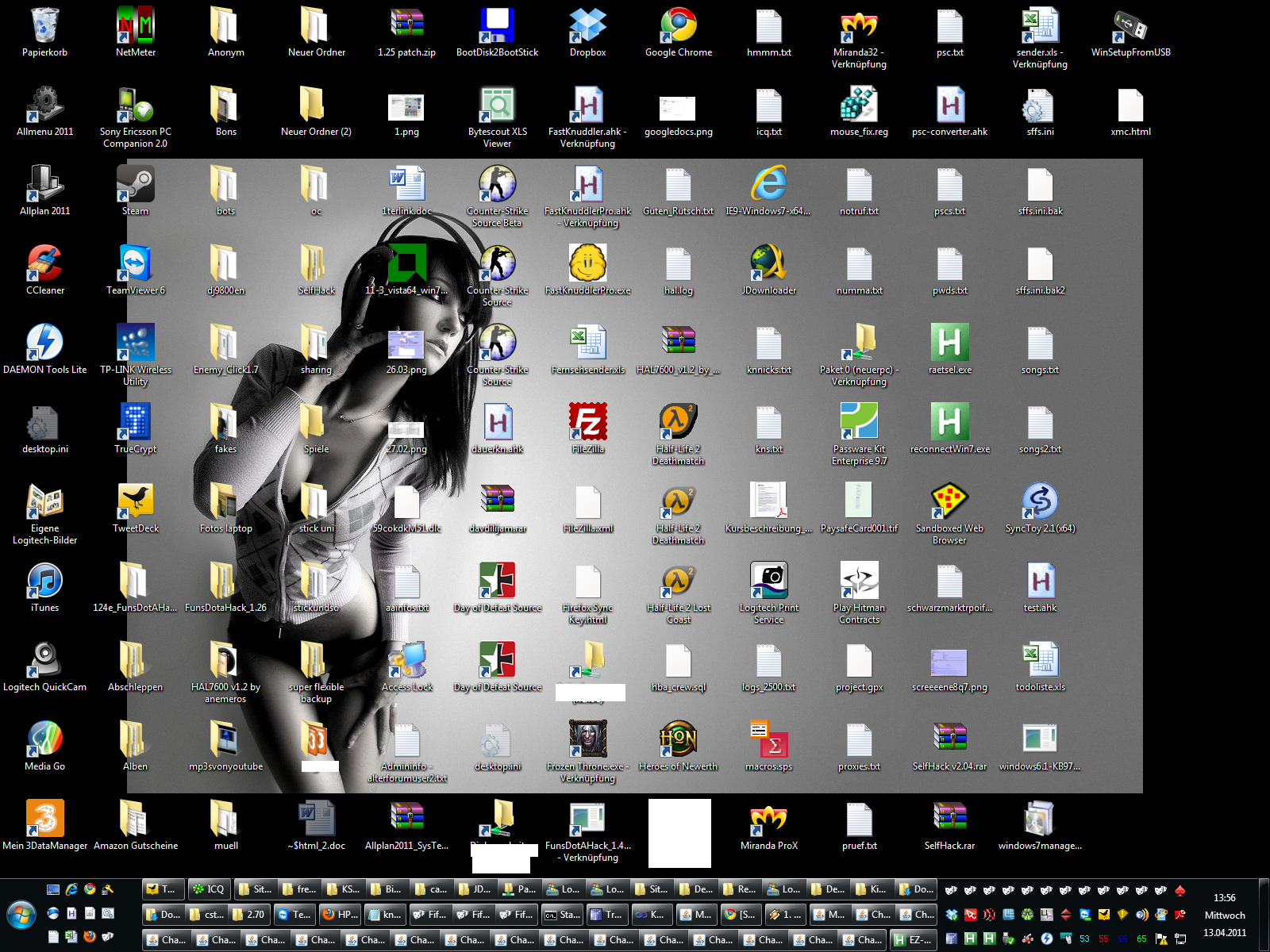Open the FileZilla shortcut icon
Screen dimensions: 1270x952
[587, 423]
